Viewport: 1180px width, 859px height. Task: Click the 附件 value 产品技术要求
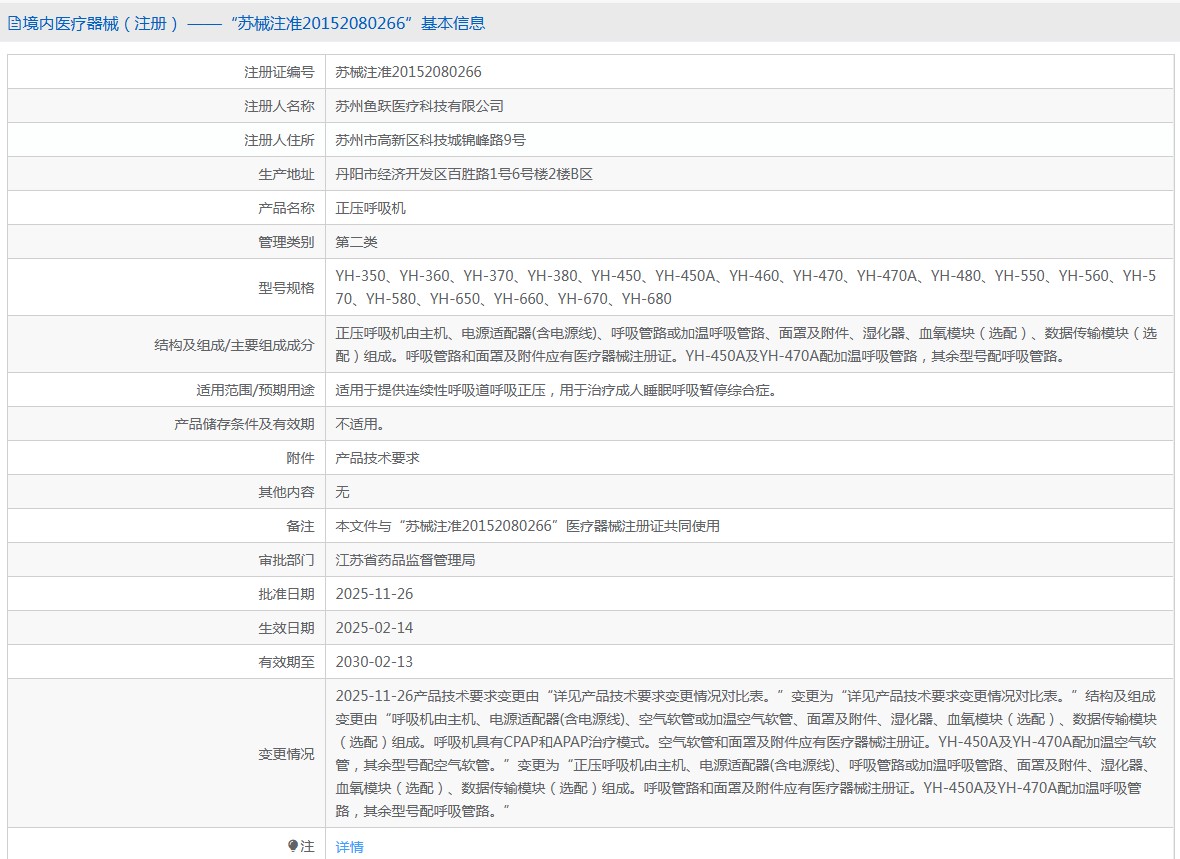click(x=377, y=458)
